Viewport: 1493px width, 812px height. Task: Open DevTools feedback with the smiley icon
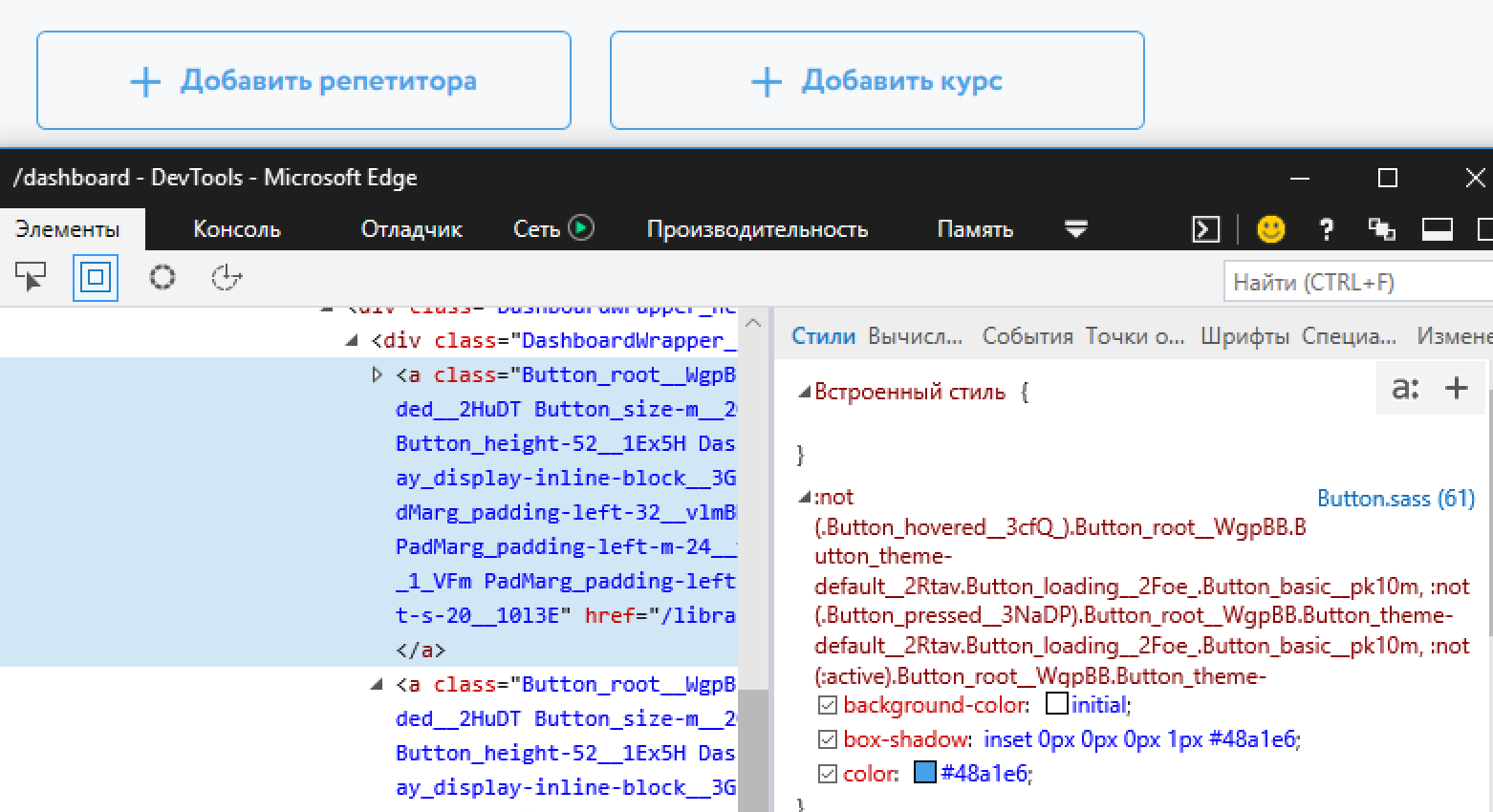[x=1269, y=229]
